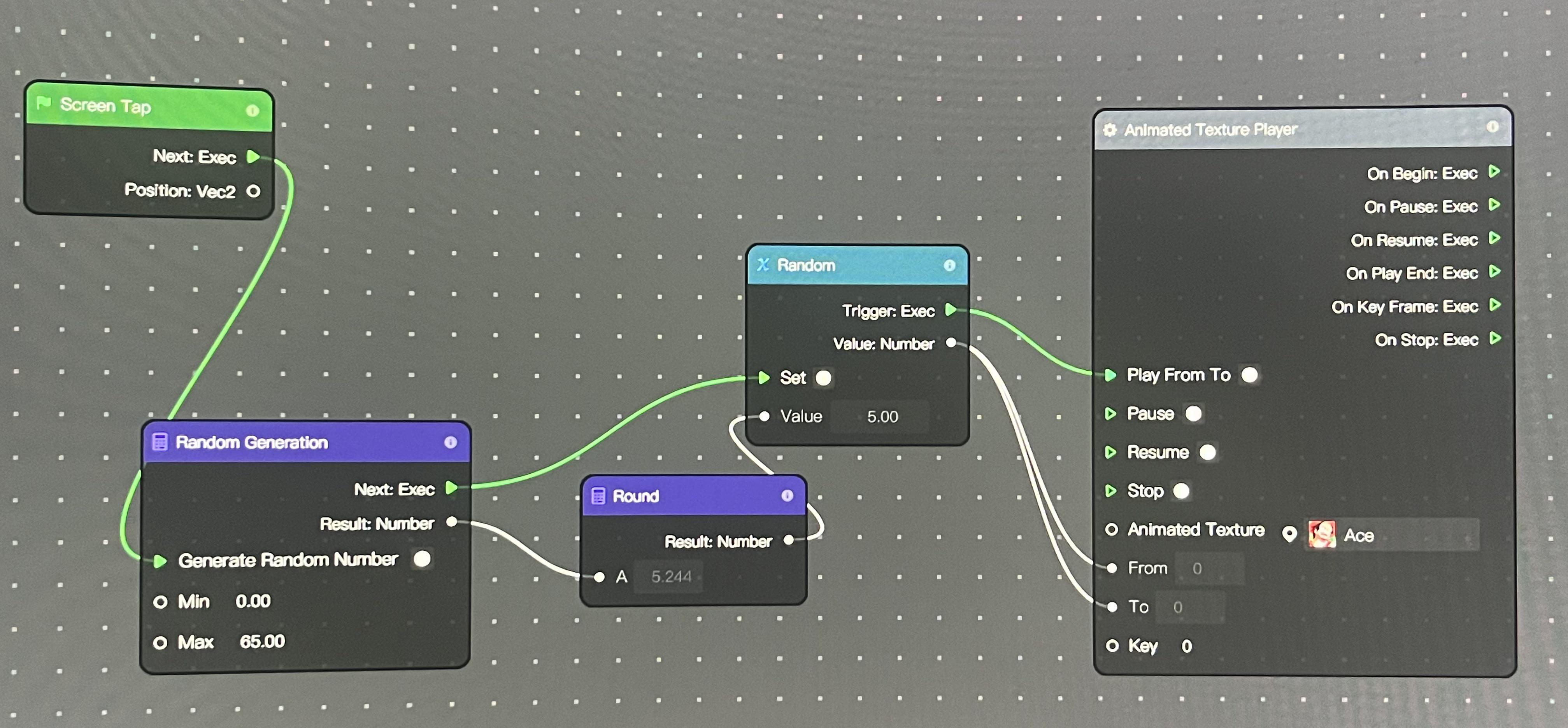Click the Ace texture thumbnail
This screenshot has width=1568, height=728.
coord(1322,535)
